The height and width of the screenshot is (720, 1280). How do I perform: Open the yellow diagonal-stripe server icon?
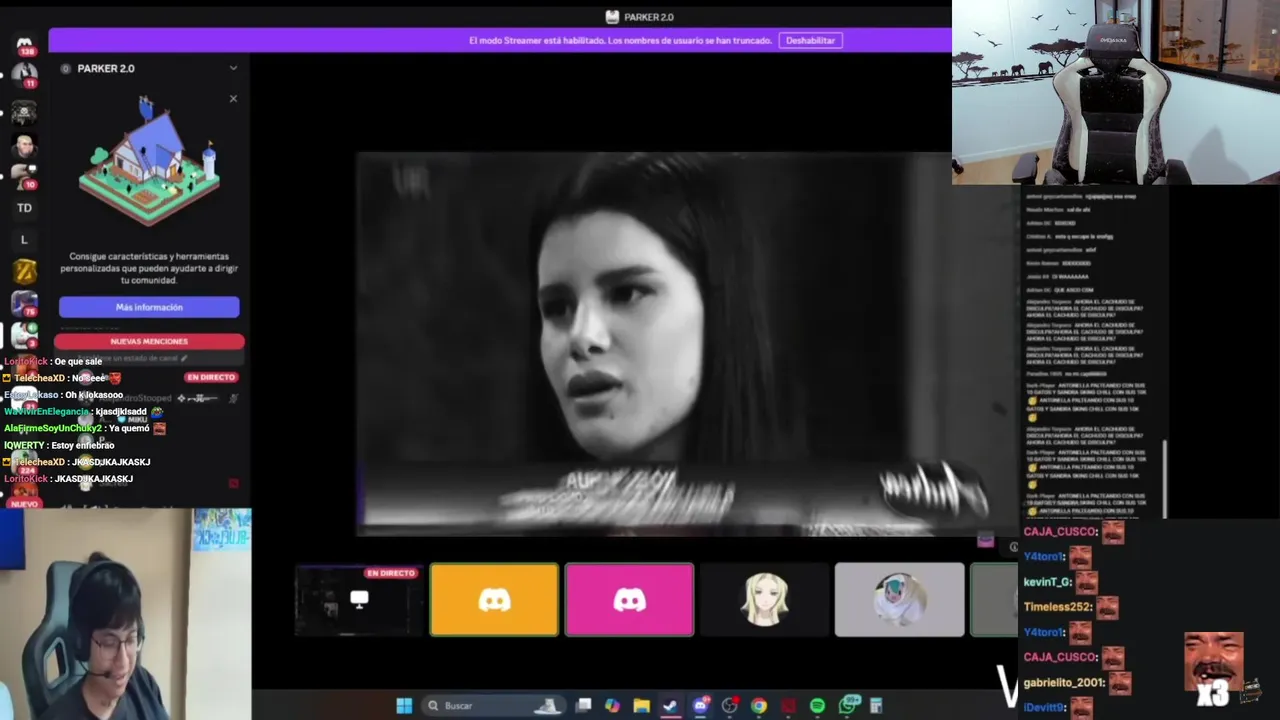pyautogui.click(x=24, y=271)
